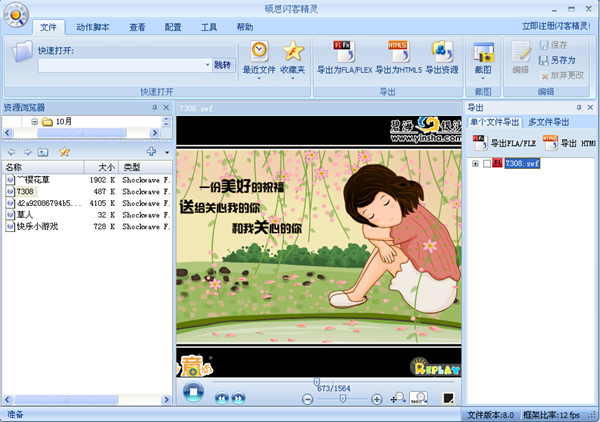Click the fast-forward playback button

(x=238, y=399)
